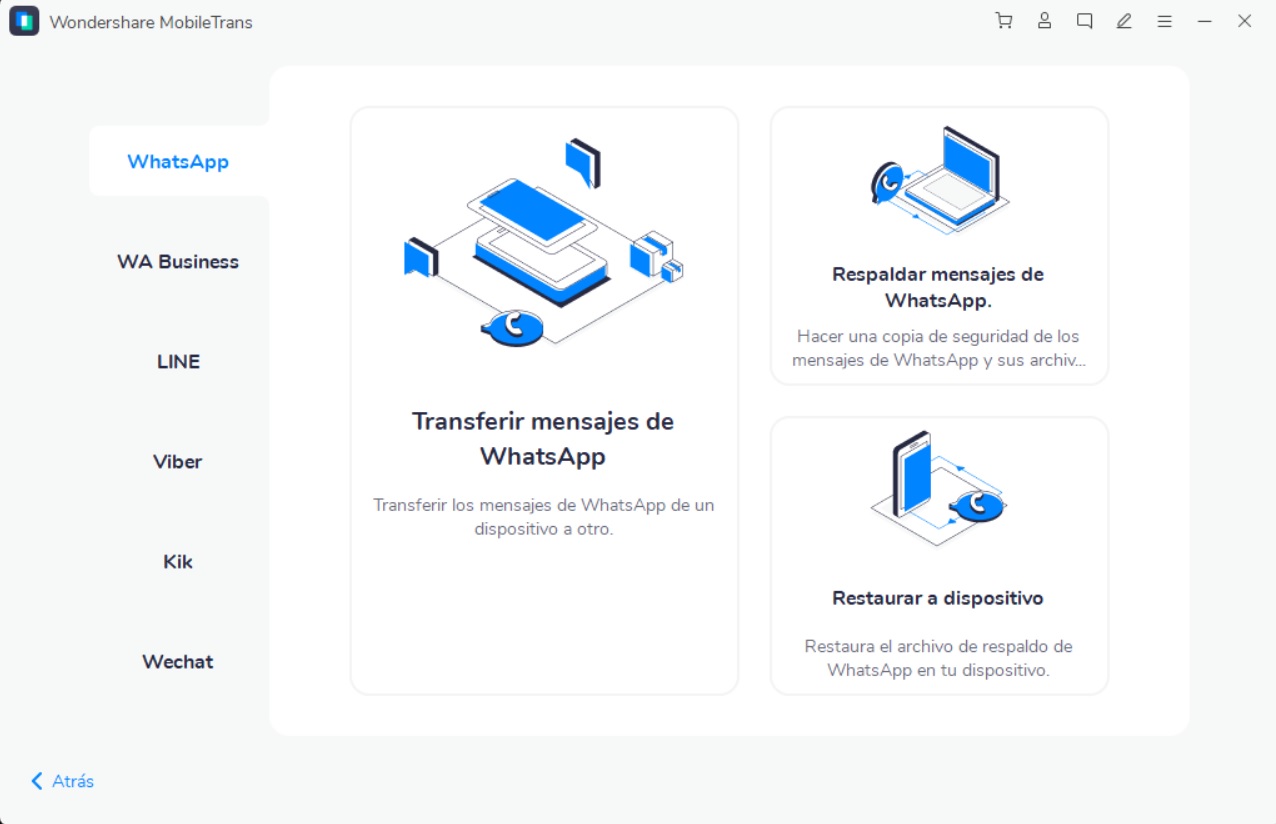Click the Transferir mensajes de WhatsApp title
The width and height of the screenshot is (1276, 824).
[543, 438]
